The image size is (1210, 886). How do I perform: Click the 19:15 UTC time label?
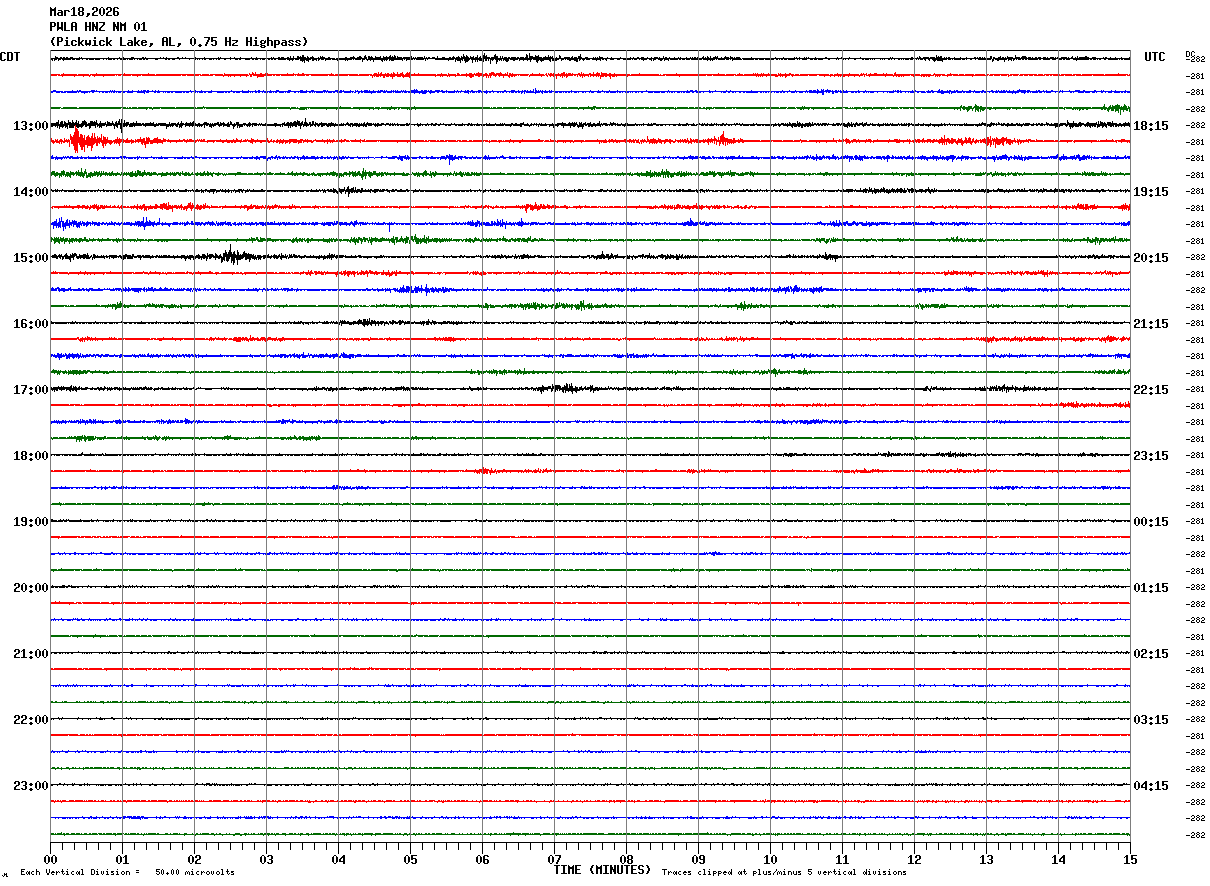pos(1151,192)
